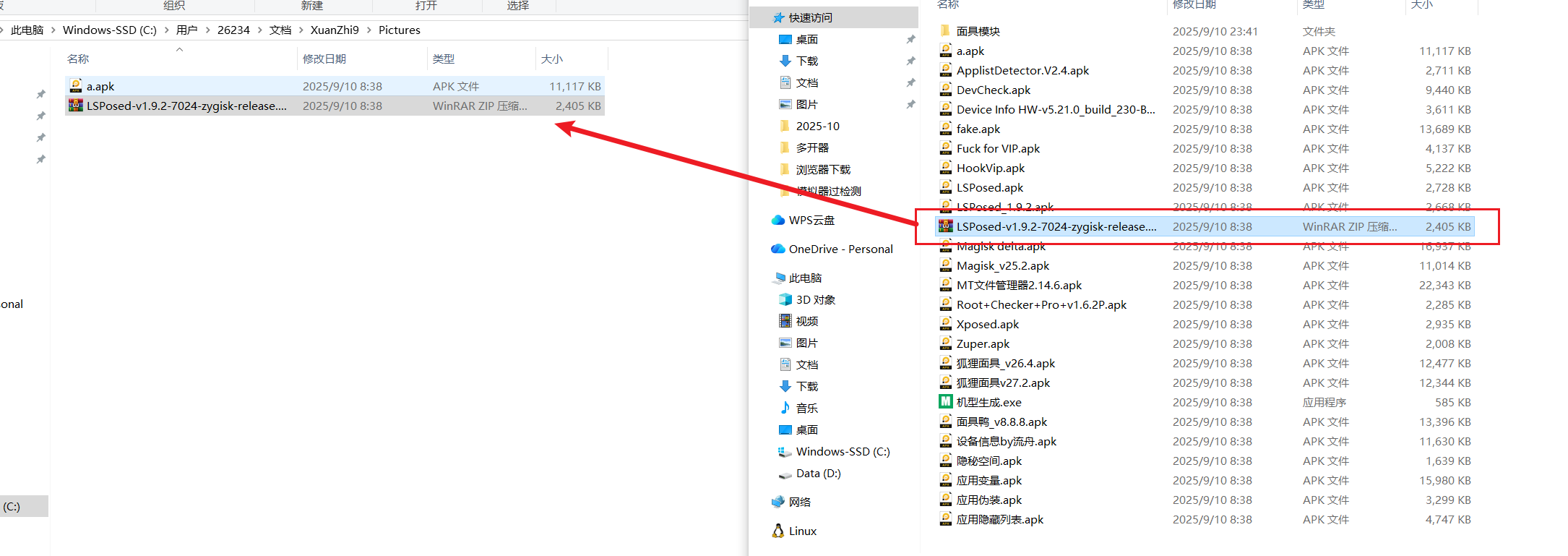The height and width of the screenshot is (556, 1568).
Task: Expand the chevron after 文档 in address bar
Action: pyautogui.click(x=301, y=30)
